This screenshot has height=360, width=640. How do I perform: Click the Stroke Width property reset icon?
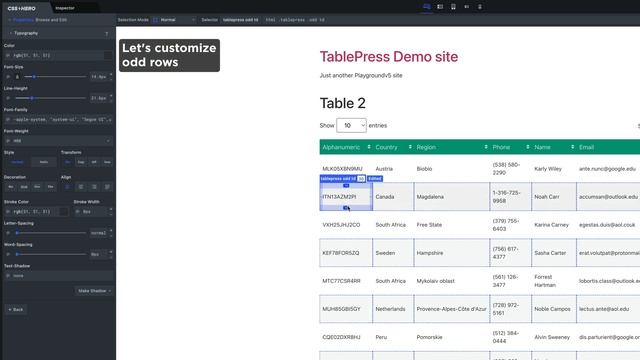click(x=78, y=211)
